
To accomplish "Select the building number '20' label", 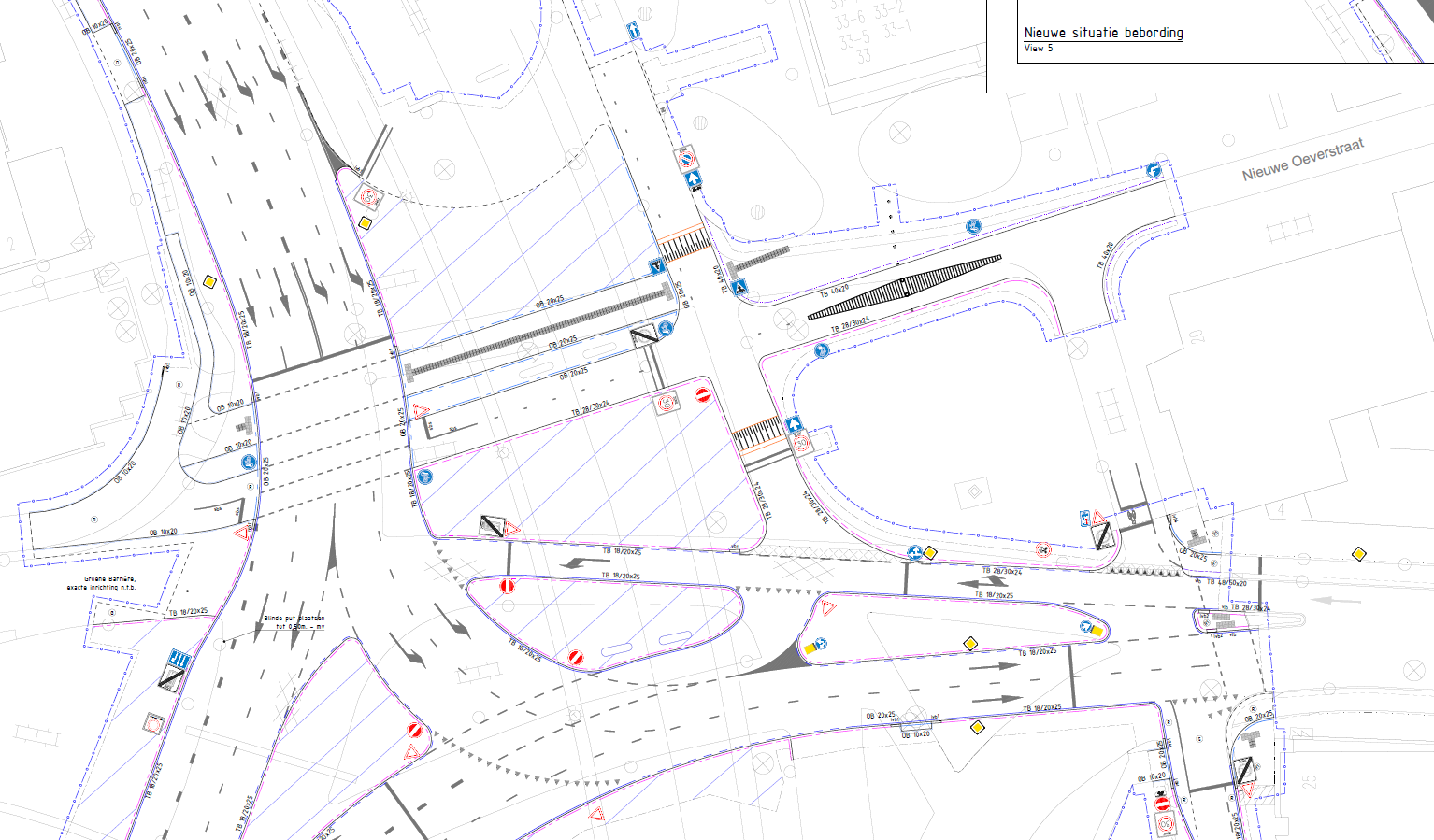I will tap(1197, 336).
